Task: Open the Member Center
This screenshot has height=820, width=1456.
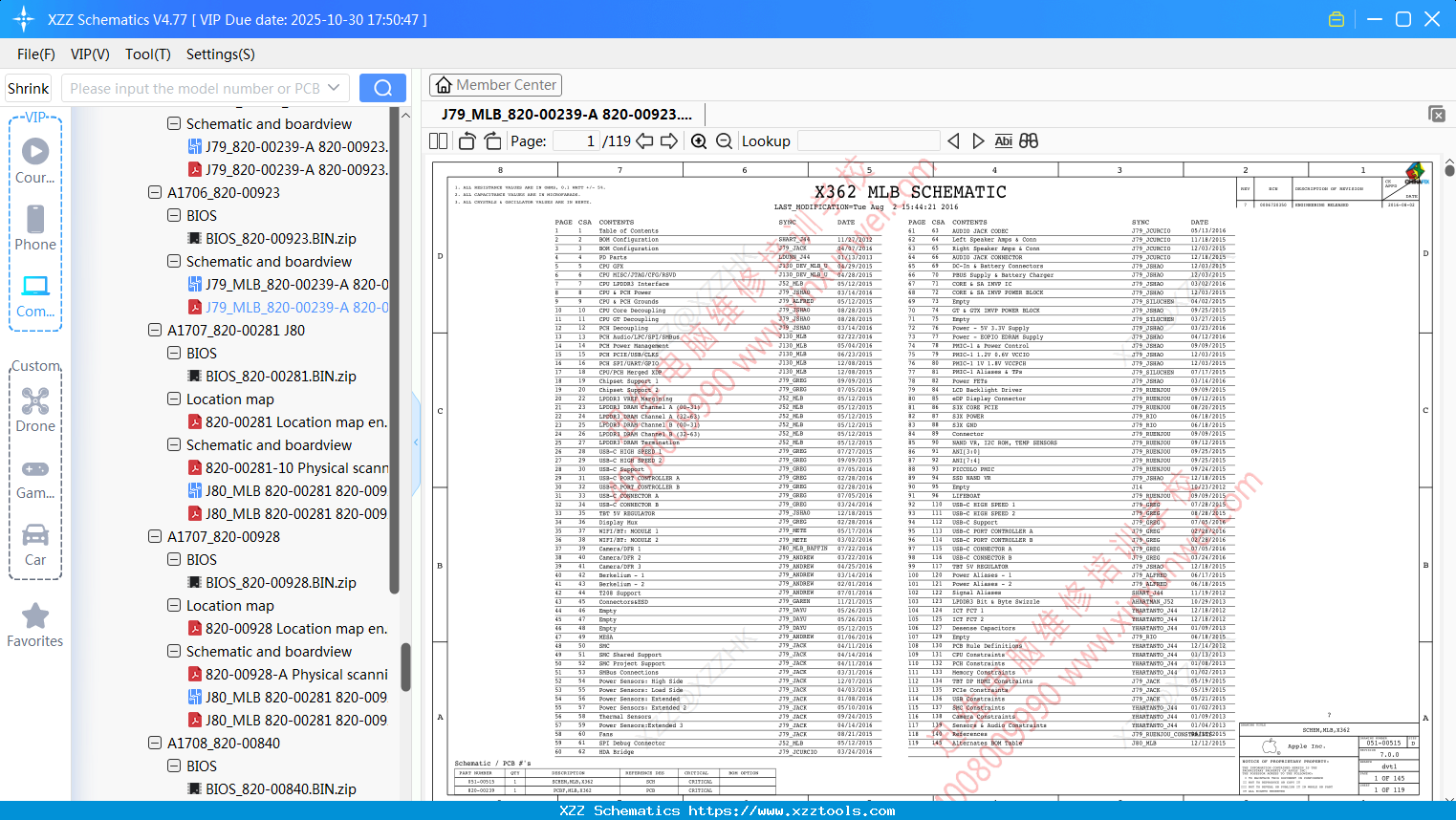Action: tap(495, 85)
